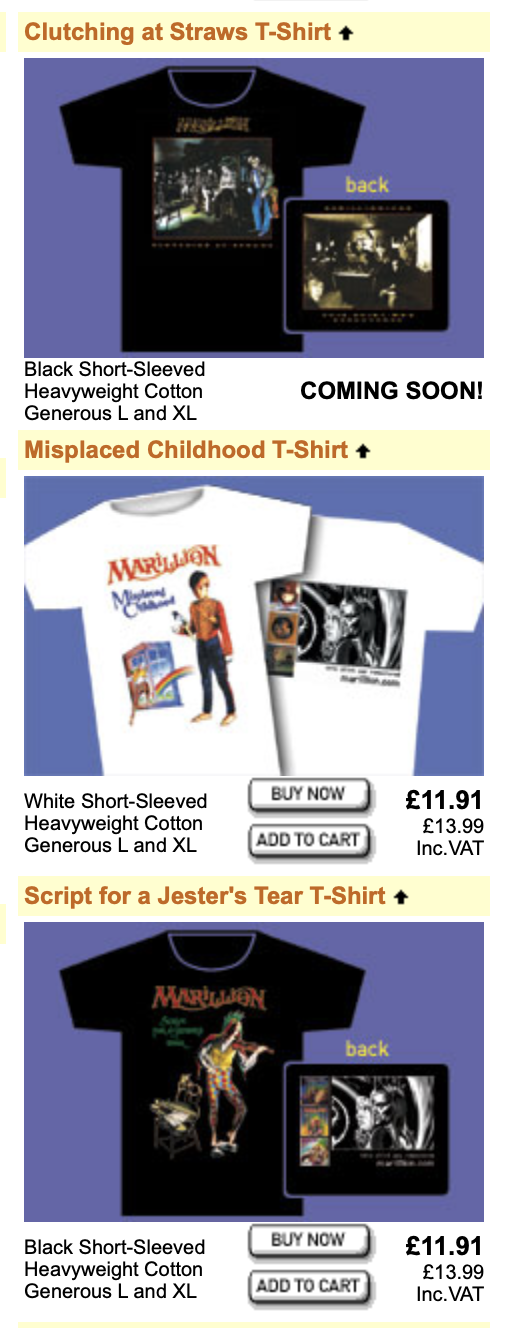The width and height of the screenshot is (516, 1328).
Task: Click the up arrow beside Misplaced Childhood T-Shirt
Action: click(363, 451)
